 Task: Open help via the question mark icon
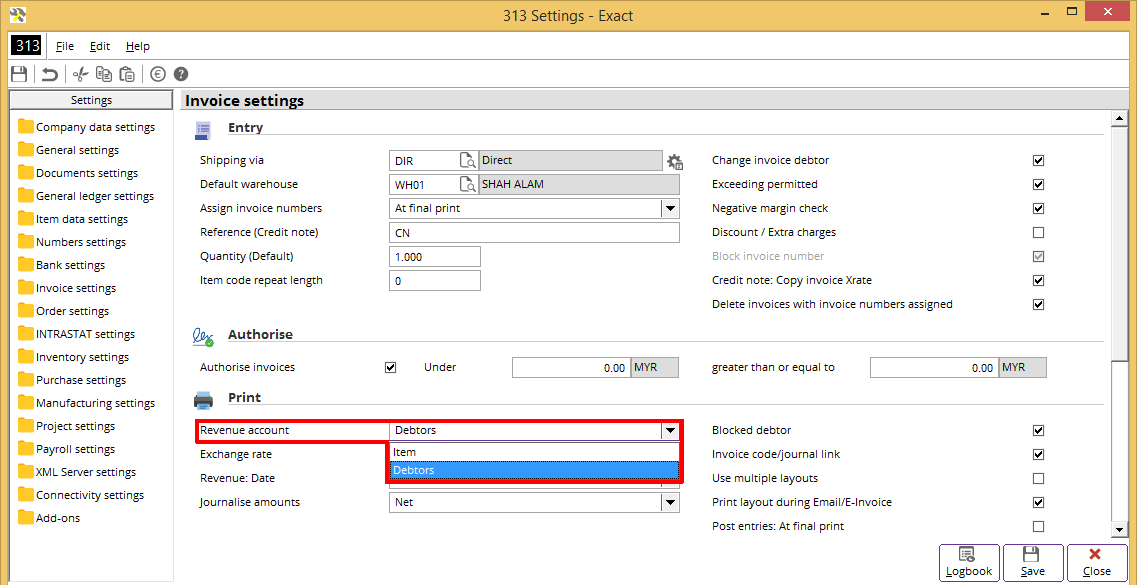click(181, 74)
